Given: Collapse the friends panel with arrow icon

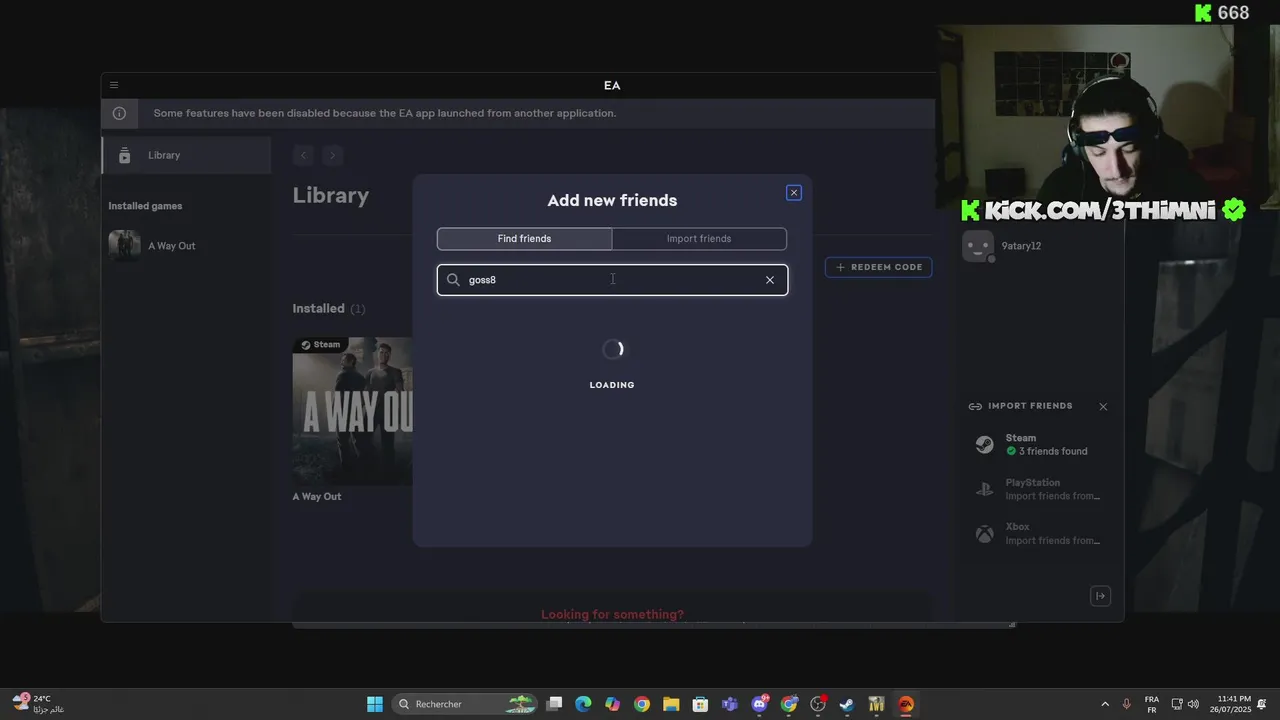Looking at the screenshot, I should [1100, 596].
